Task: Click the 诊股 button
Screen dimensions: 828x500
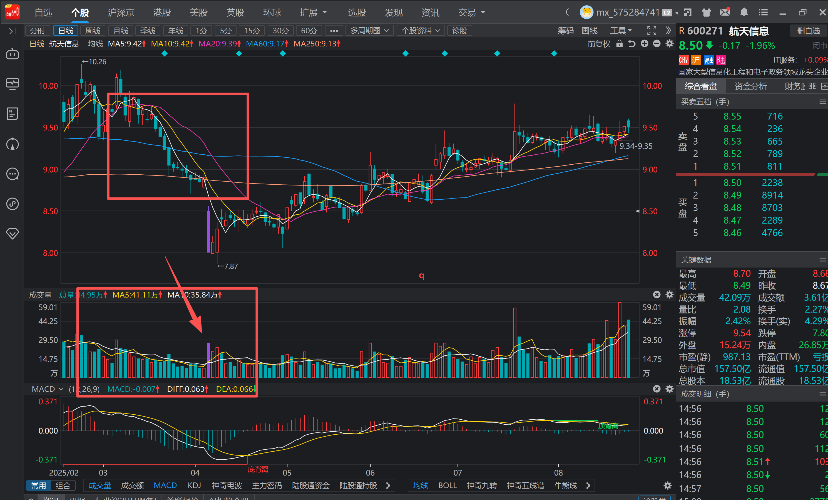Action: click(x=459, y=31)
